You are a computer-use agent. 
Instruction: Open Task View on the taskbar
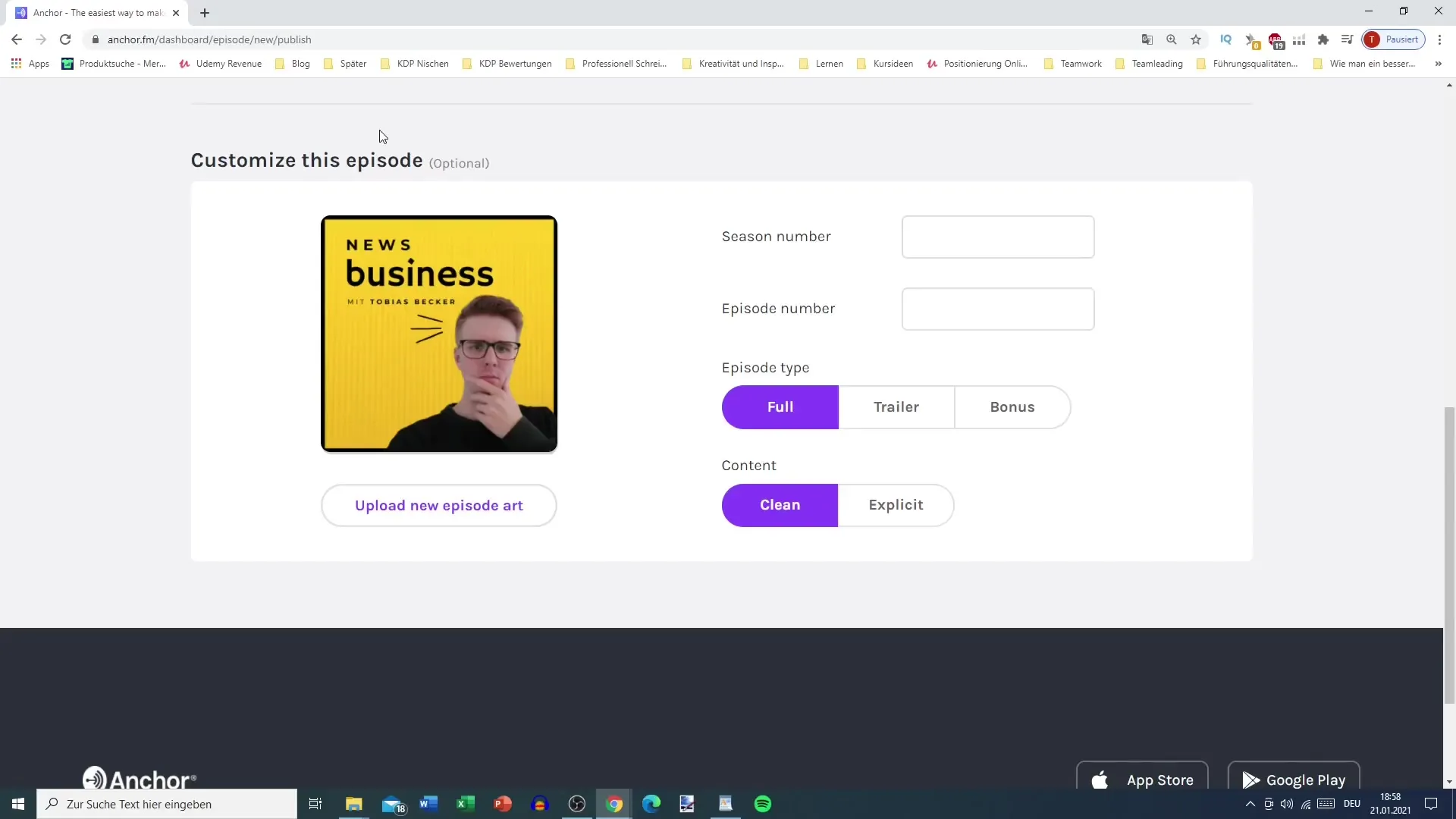315,804
